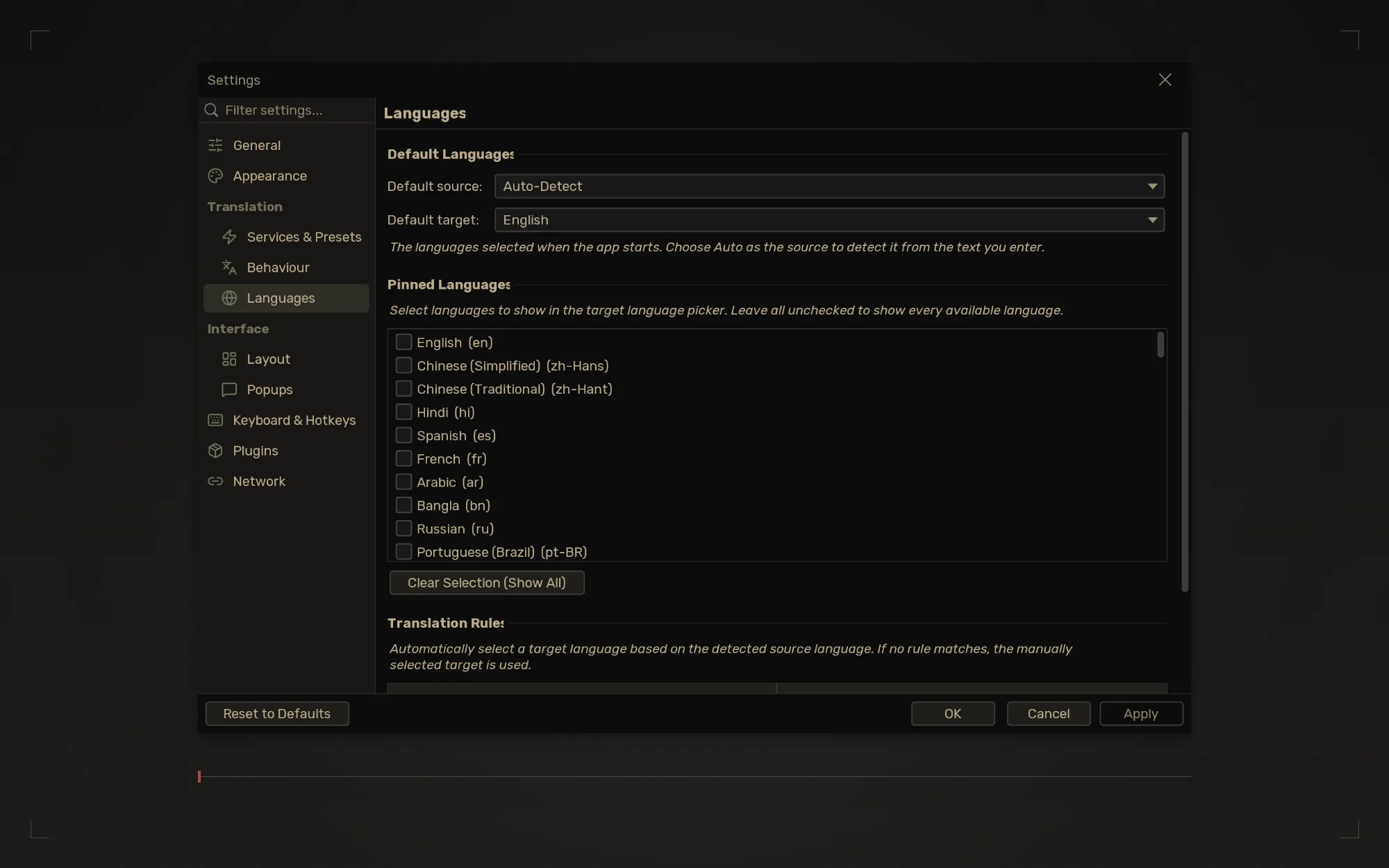Click the Plugins box icon
The height and width of the screenshot is (868, 1389).
pos(215,451)
